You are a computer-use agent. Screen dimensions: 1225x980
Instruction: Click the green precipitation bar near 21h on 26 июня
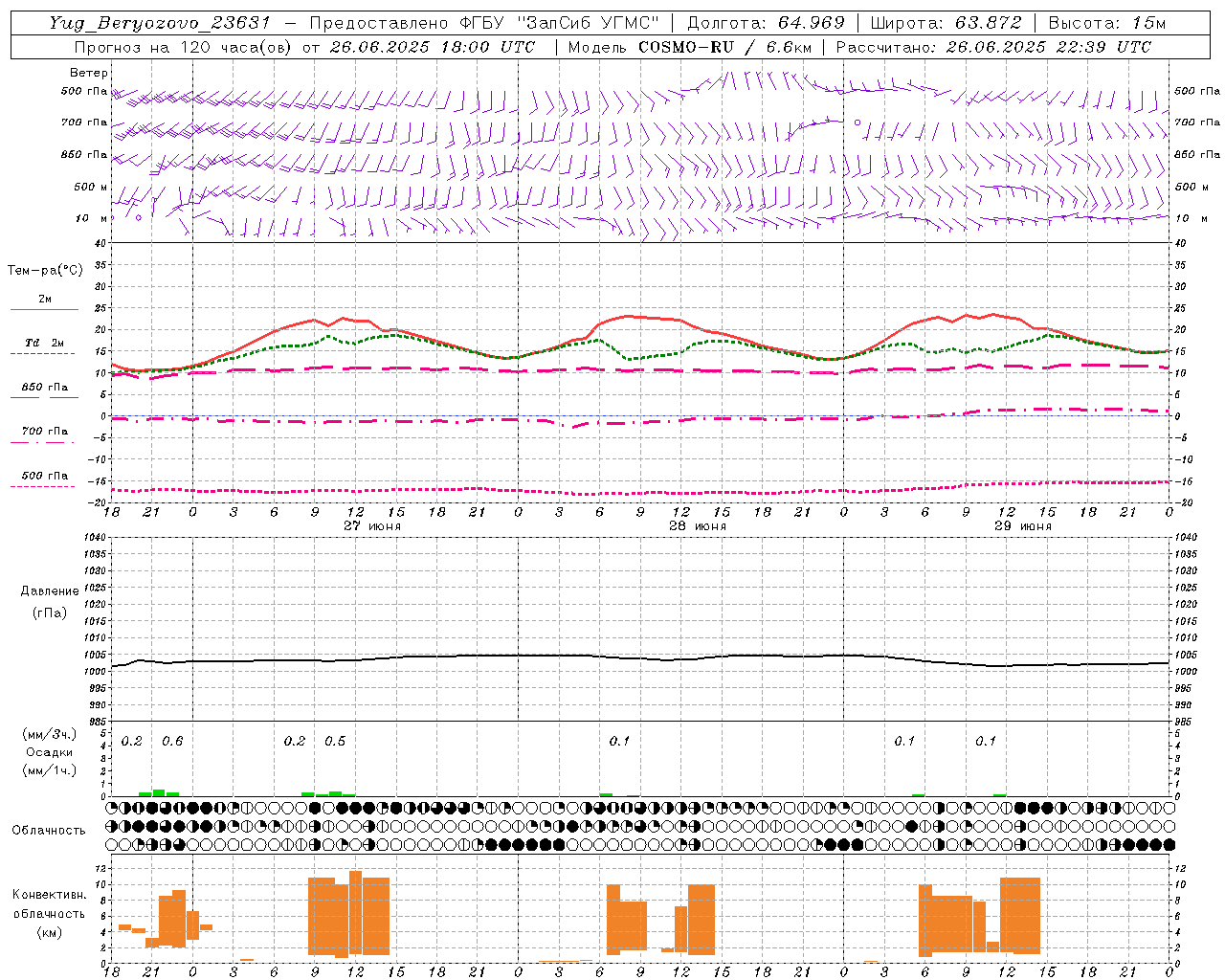tap(159, 792)
